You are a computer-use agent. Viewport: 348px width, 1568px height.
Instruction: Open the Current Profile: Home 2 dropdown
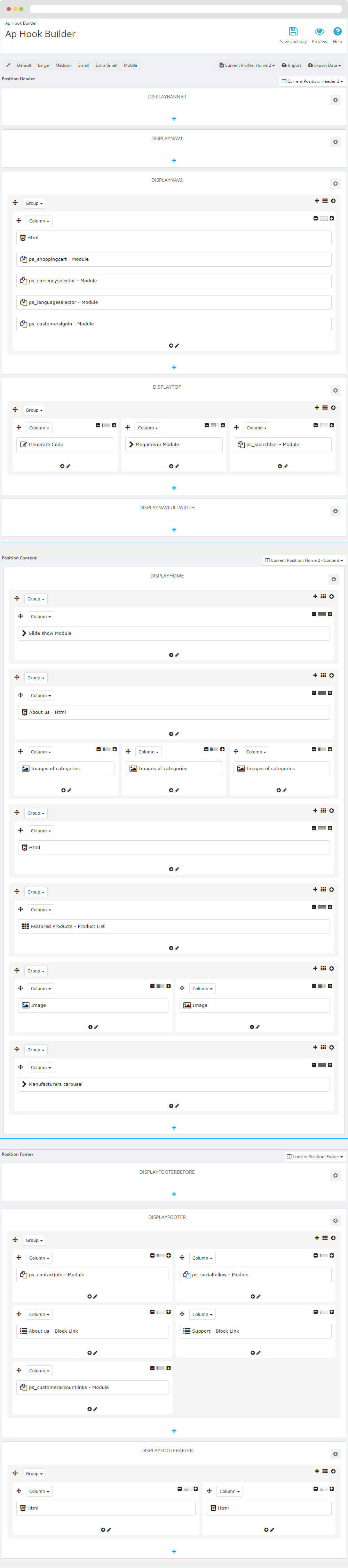tap(247, 65)
